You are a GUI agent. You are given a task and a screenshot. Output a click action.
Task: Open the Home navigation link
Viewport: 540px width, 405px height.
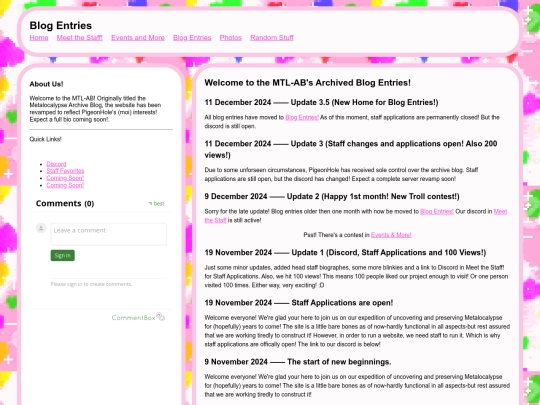click(x=39, y=38)
